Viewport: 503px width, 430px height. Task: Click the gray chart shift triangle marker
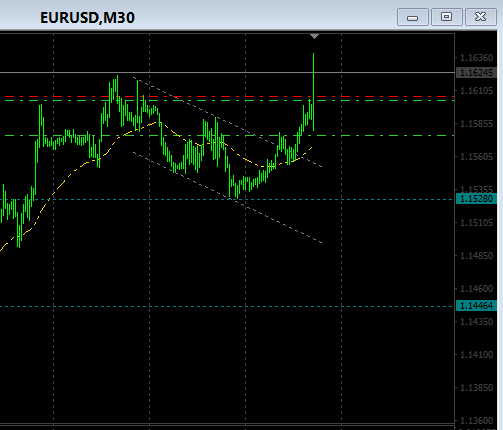point(314,36)
